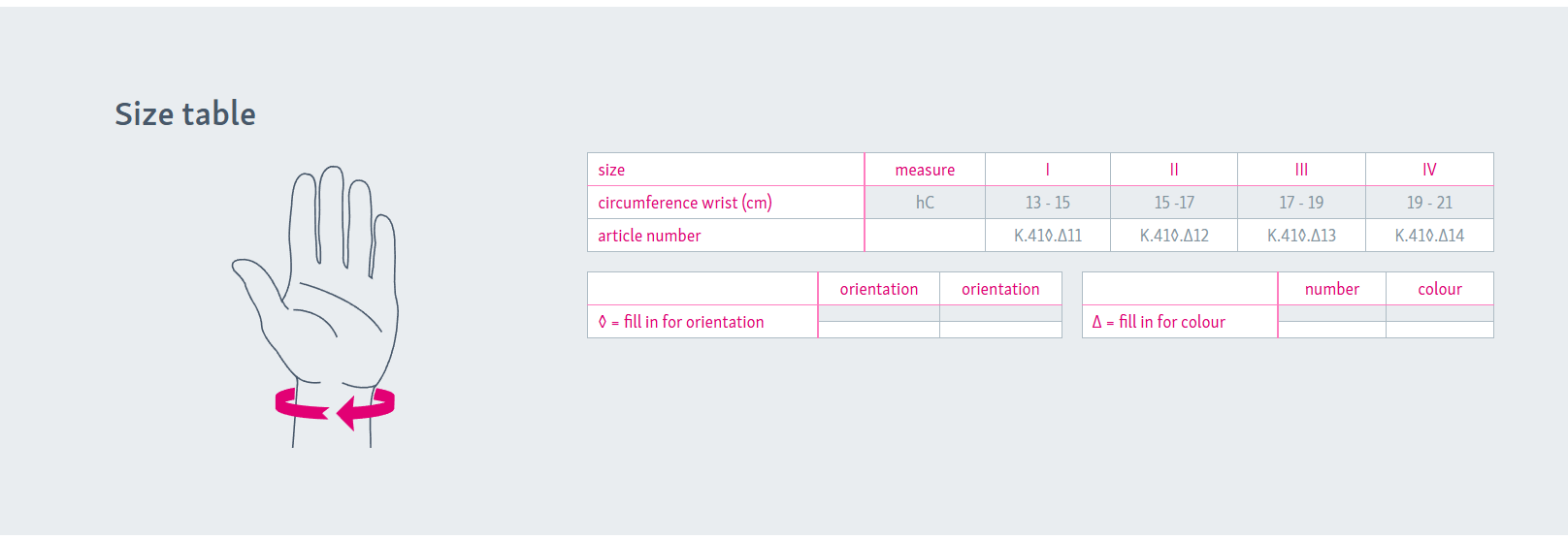Click the fill in for orientation legend

(681, 322)
